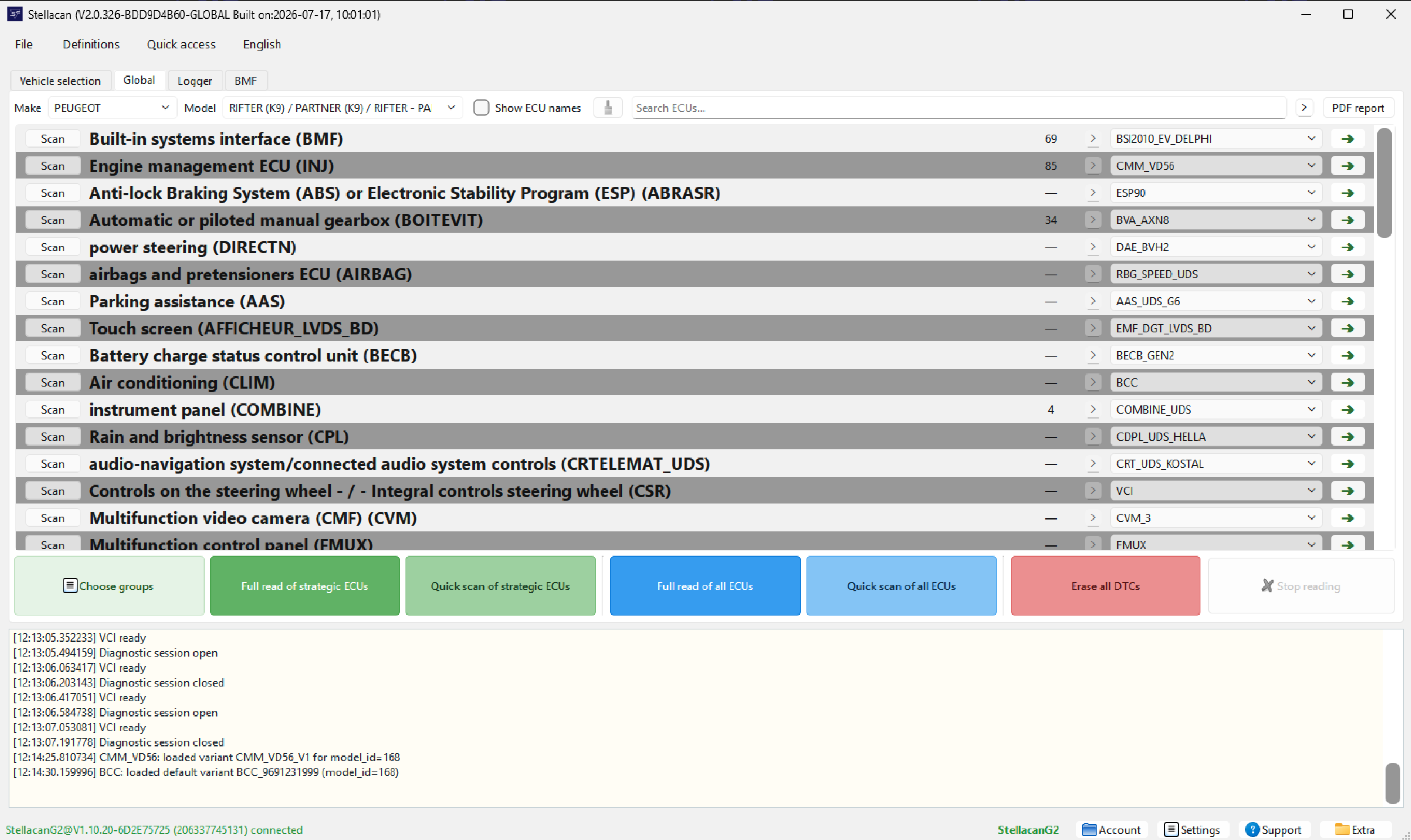Switch to BMF tab
1411x840 pixels.
click(246, 80)
